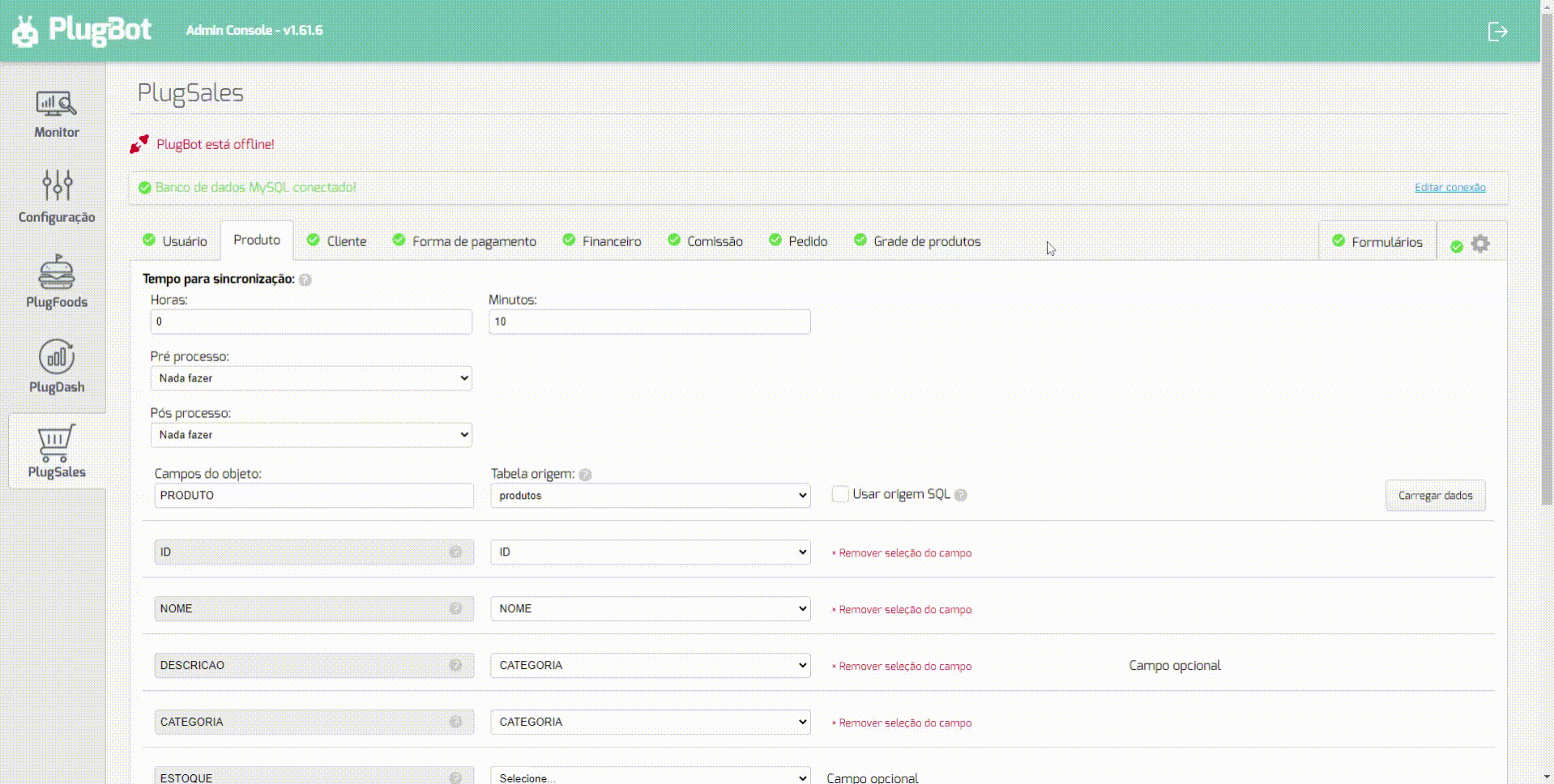The height and width of the screenshot is (784, 1554).
Task: Switch to the Financeiro tab
Action: (x=602, y=241)
